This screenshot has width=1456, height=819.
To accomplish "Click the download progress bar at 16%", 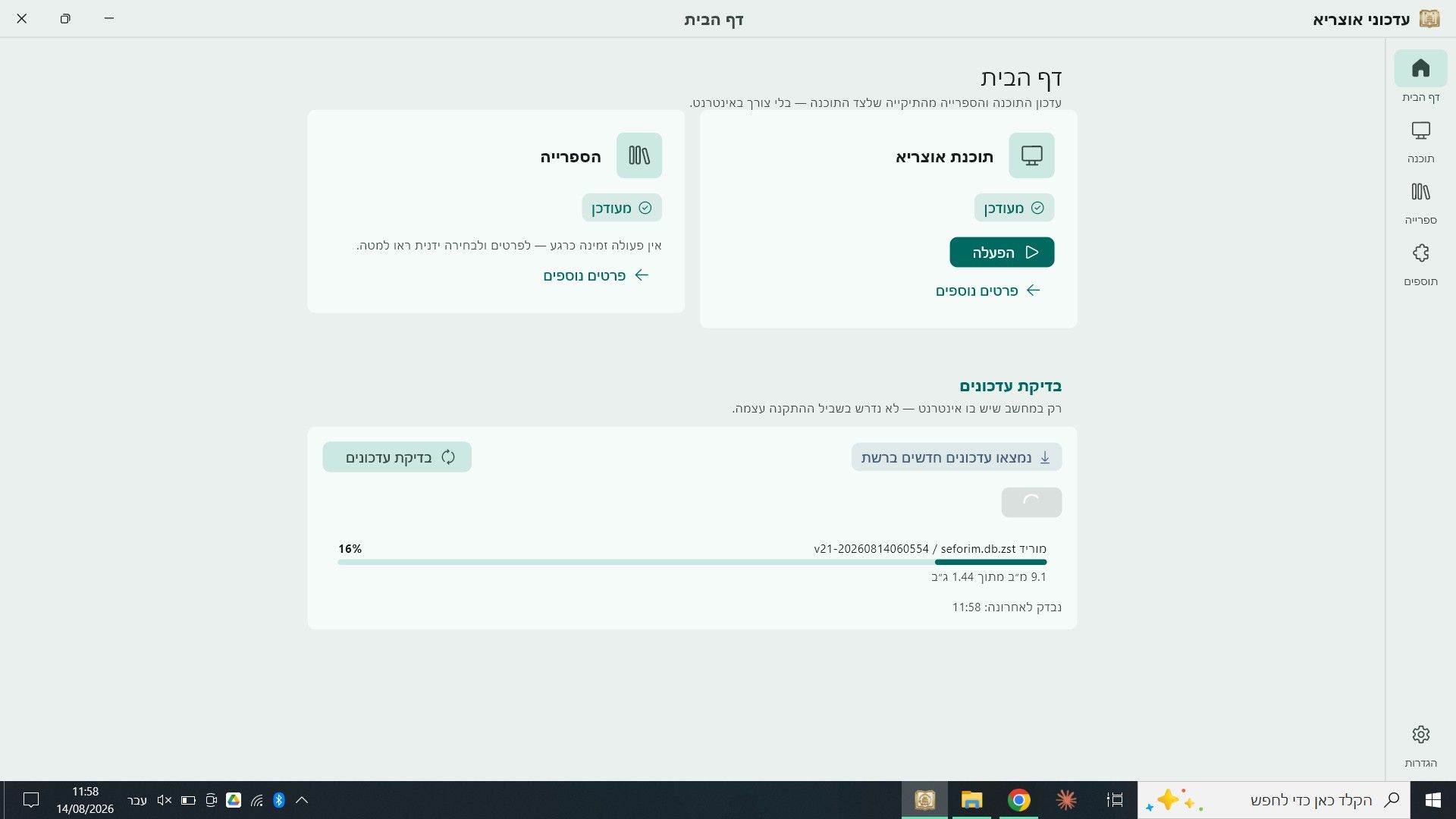I will click(x=692, y=562).
